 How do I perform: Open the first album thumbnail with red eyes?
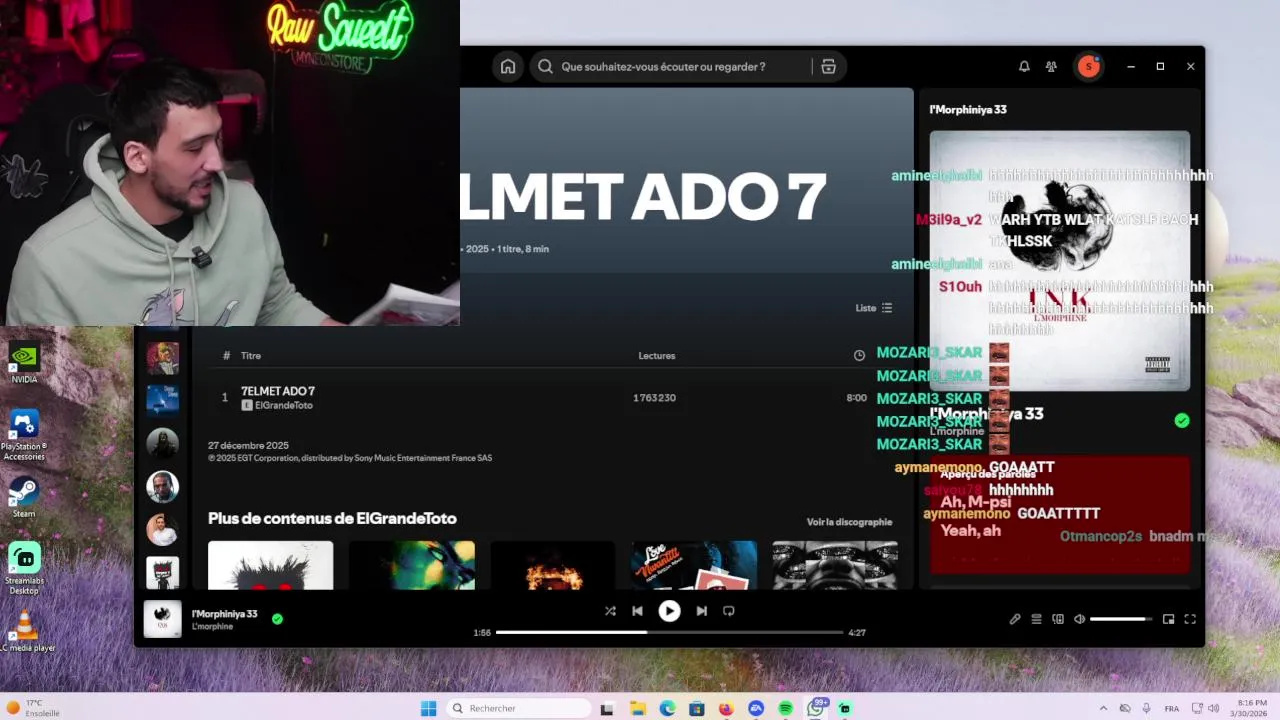(270, 565)
